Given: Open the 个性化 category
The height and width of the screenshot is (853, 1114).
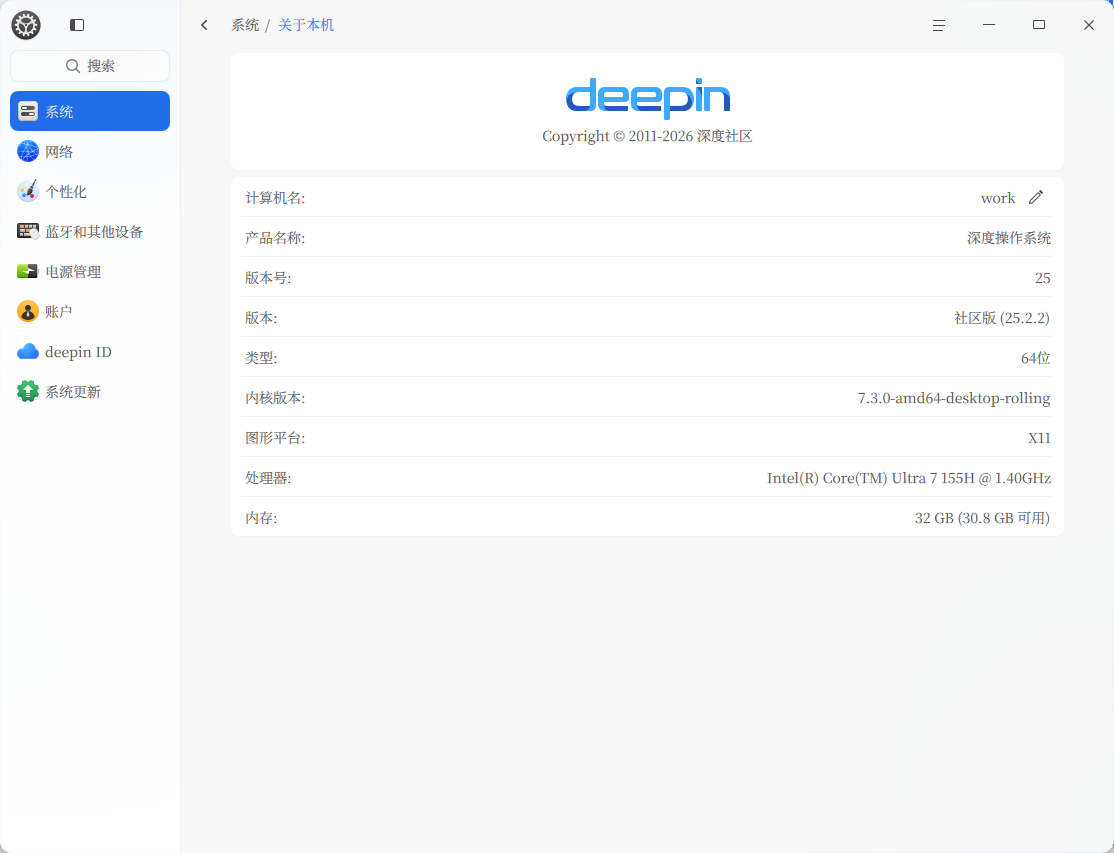Looking at the screenshot, I should [90, 191].
